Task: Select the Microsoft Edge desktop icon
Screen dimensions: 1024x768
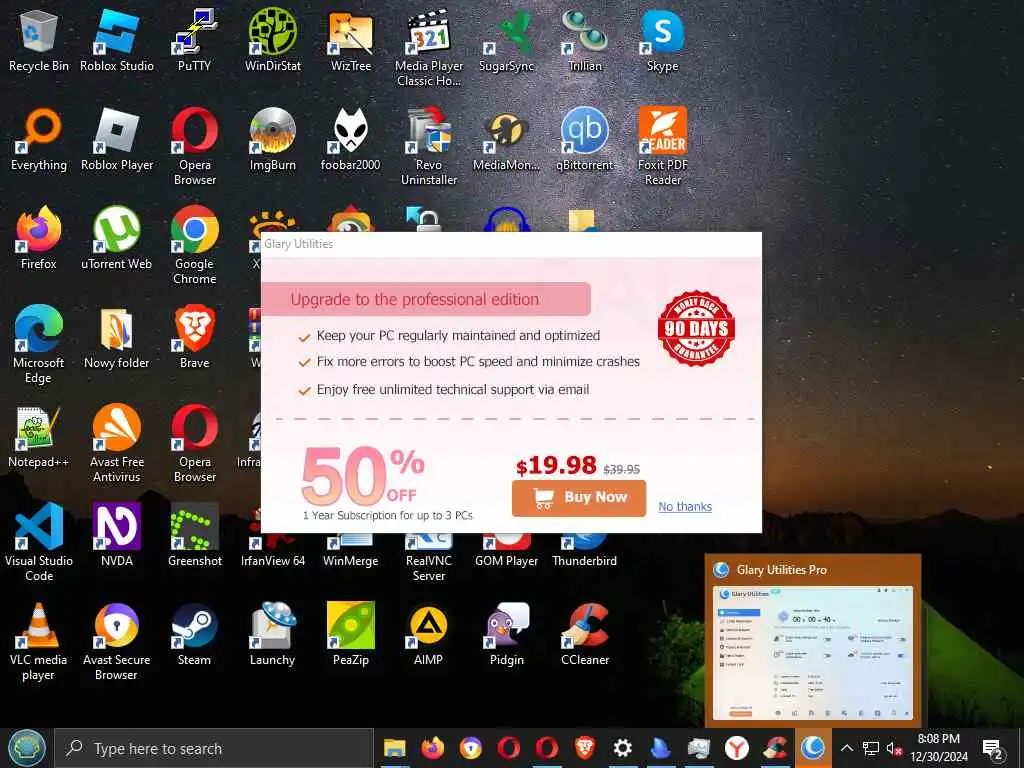Action: pyautogui.click(x=39, y=344)
